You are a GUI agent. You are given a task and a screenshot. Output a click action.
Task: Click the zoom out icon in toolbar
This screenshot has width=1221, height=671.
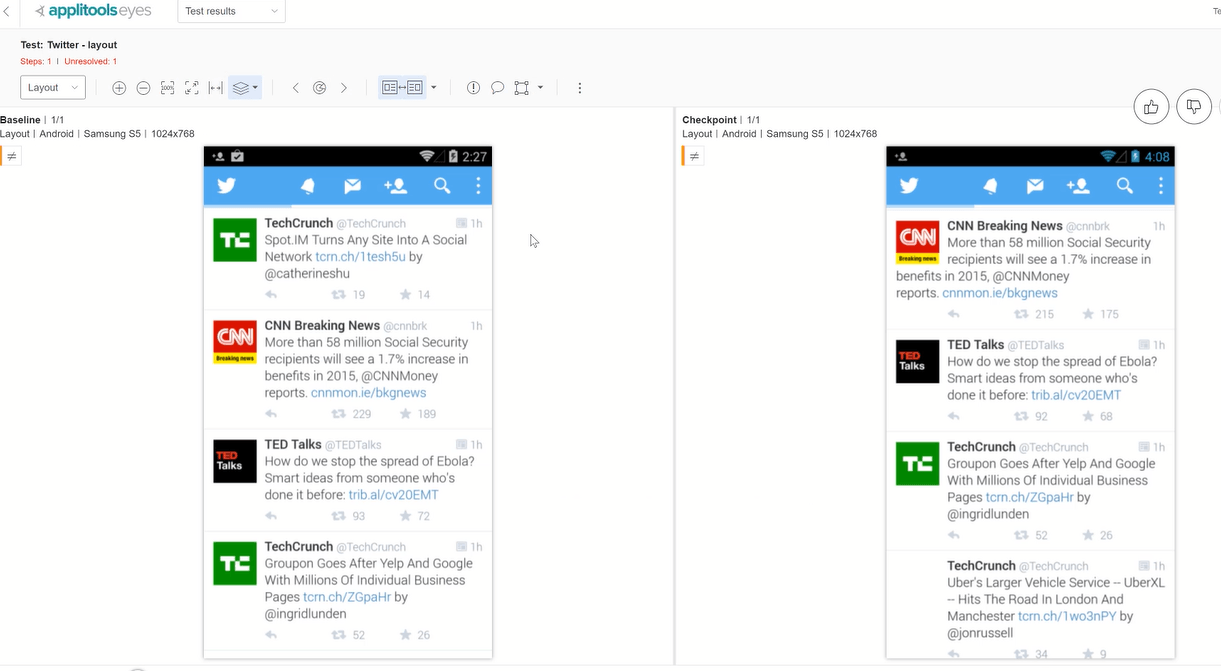tap(143, 88)
